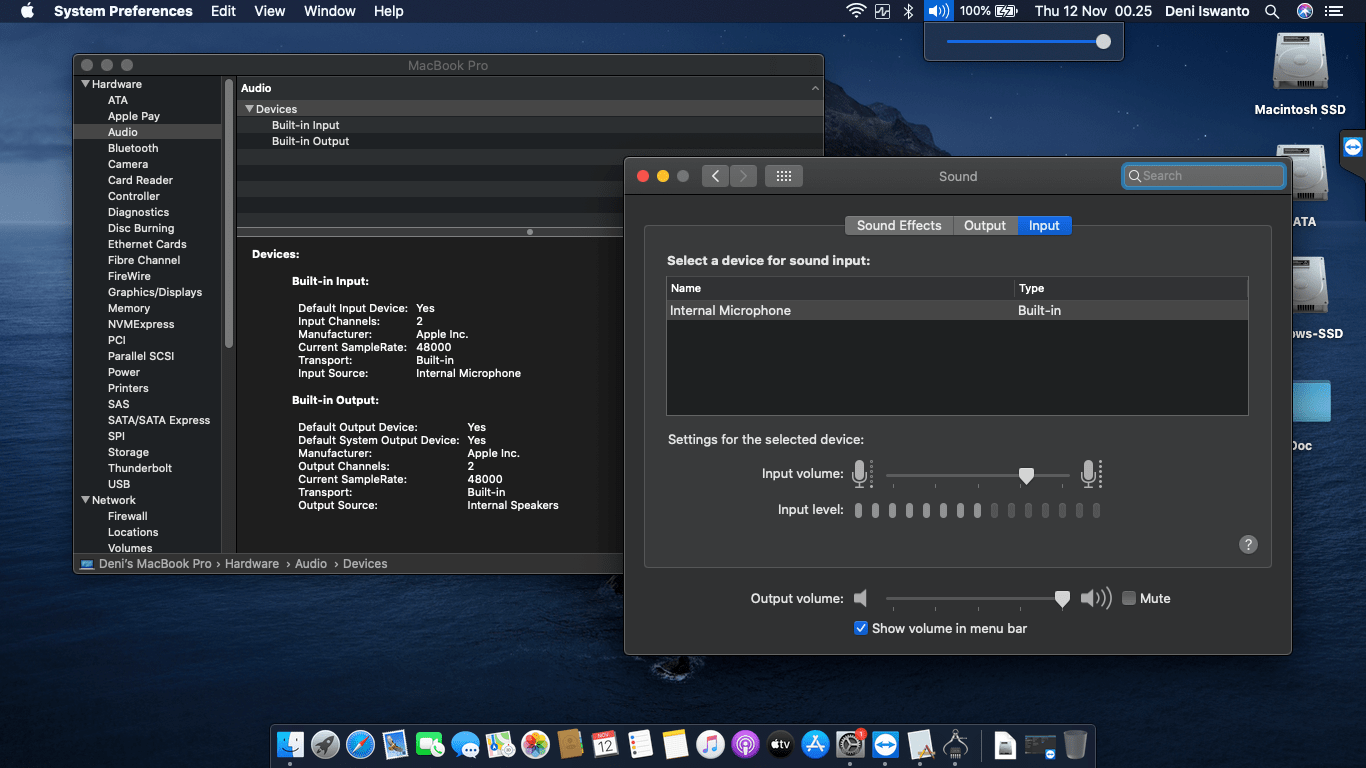The width and height of the screenshot is (1366, 768).
Task: Select Apple Pay in the Hardware sidebar
Action: point(134,116)
